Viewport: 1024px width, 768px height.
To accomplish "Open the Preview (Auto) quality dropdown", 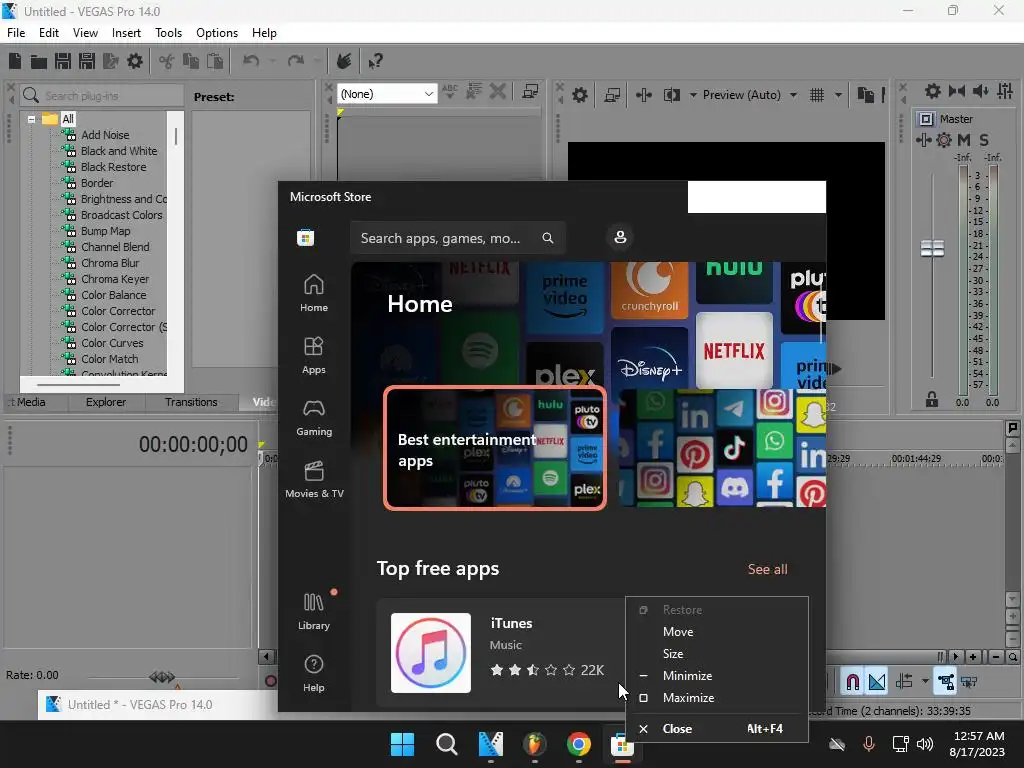I will pos(793,95).
